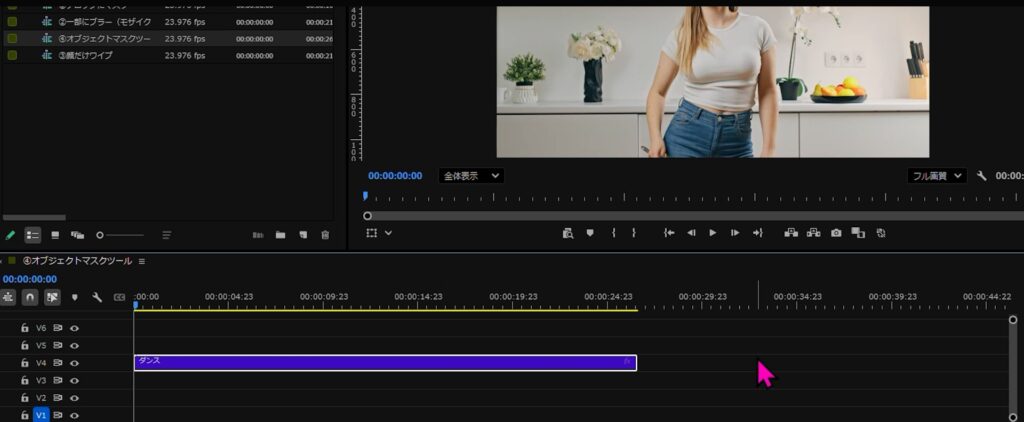Open the オブジェクトマスクツール sequence panel menu

tap(142, 261)
